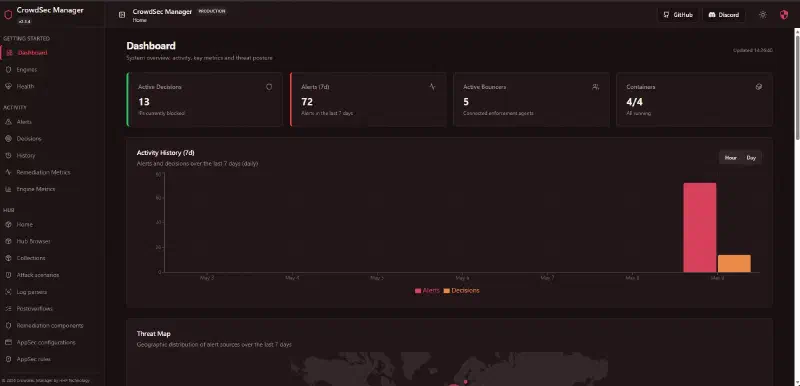This screenshot has width=800, height=386.
Task: Click the CrowdSec shield logo in sidebar
Action: click(8, 15)
